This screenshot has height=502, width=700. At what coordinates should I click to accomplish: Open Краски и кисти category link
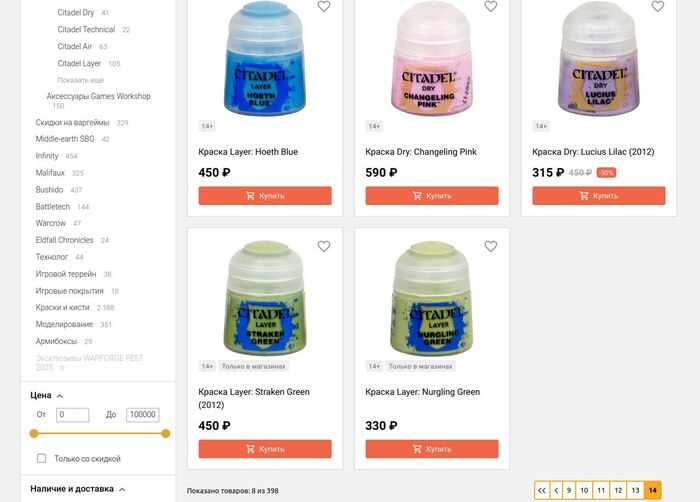[62, 307]
